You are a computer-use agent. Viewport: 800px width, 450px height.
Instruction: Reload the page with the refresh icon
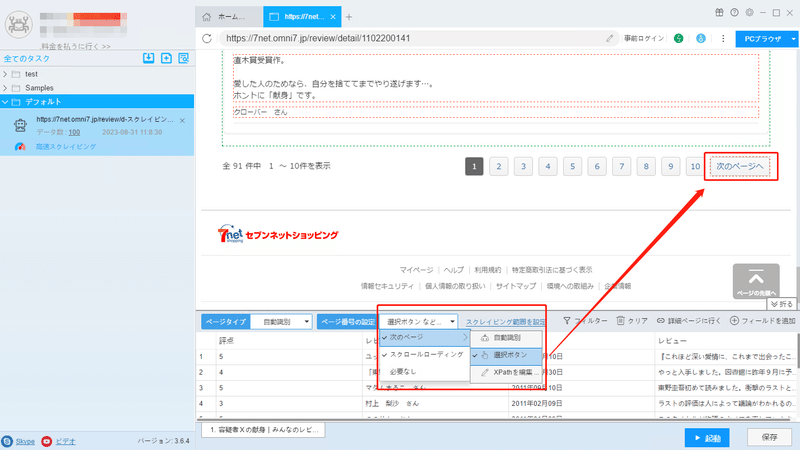click(x=207, y=38)
